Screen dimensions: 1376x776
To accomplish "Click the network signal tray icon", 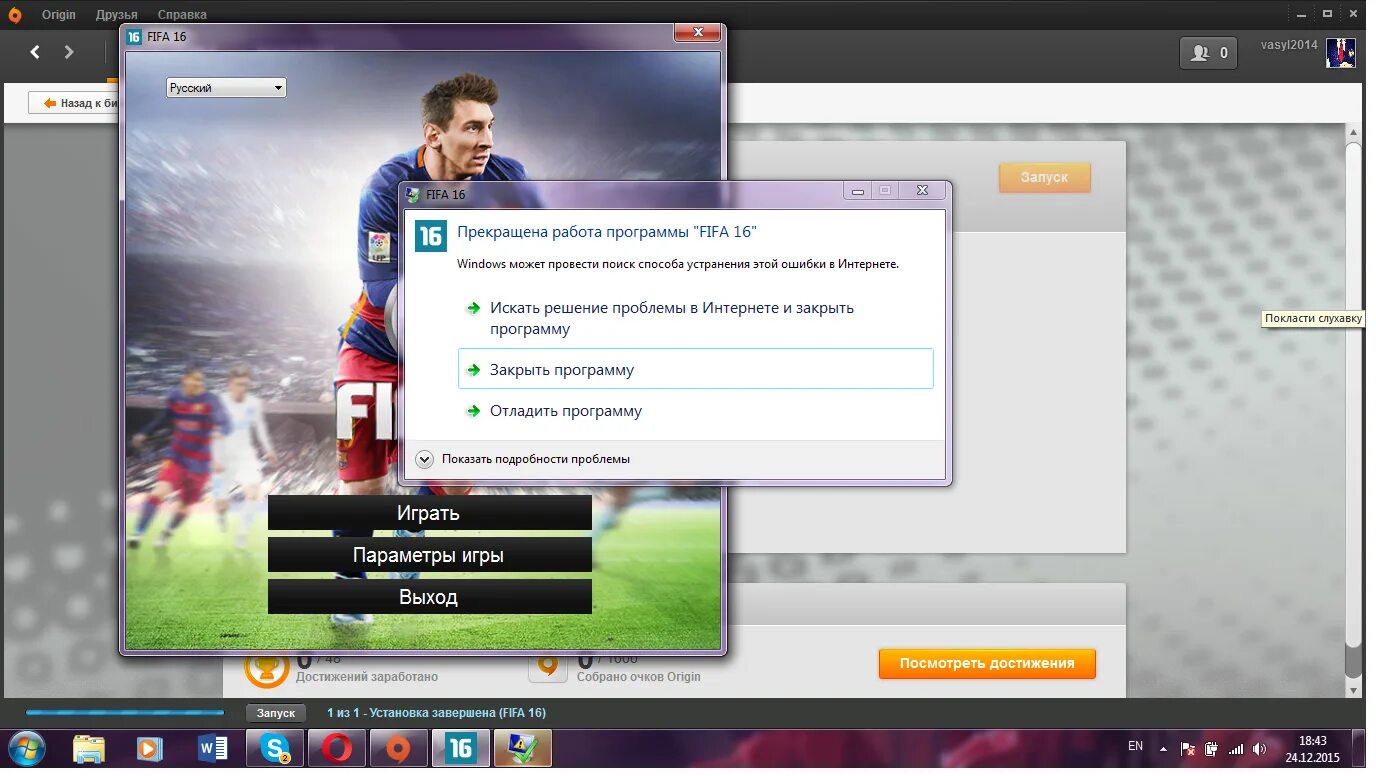I will point(1236,749).
